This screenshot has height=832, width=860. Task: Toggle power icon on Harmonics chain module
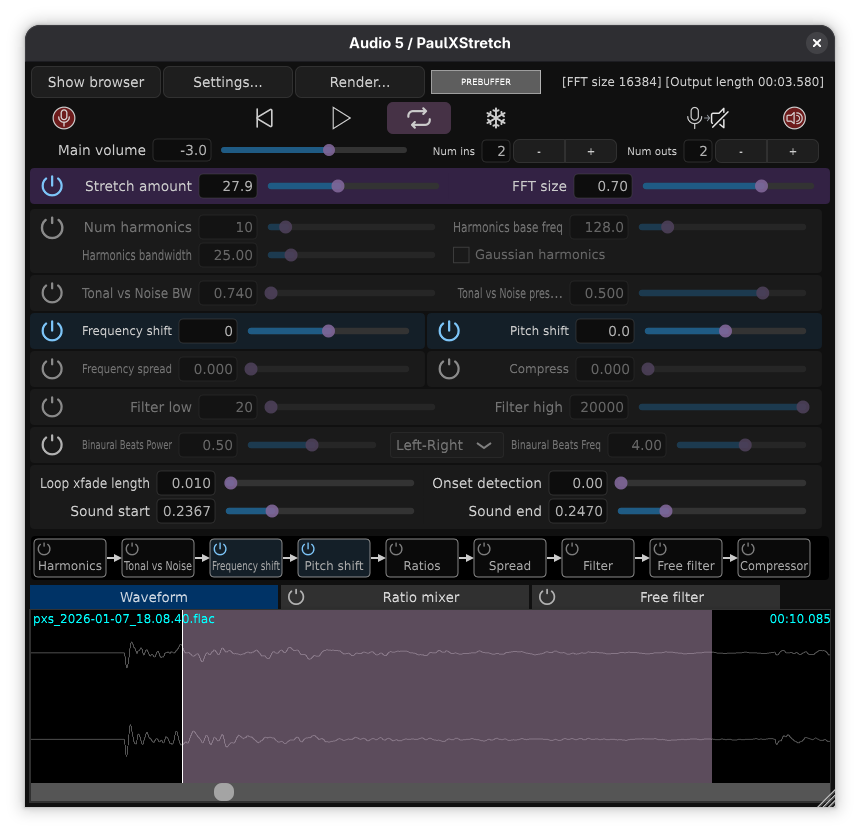tap(44, 549)
